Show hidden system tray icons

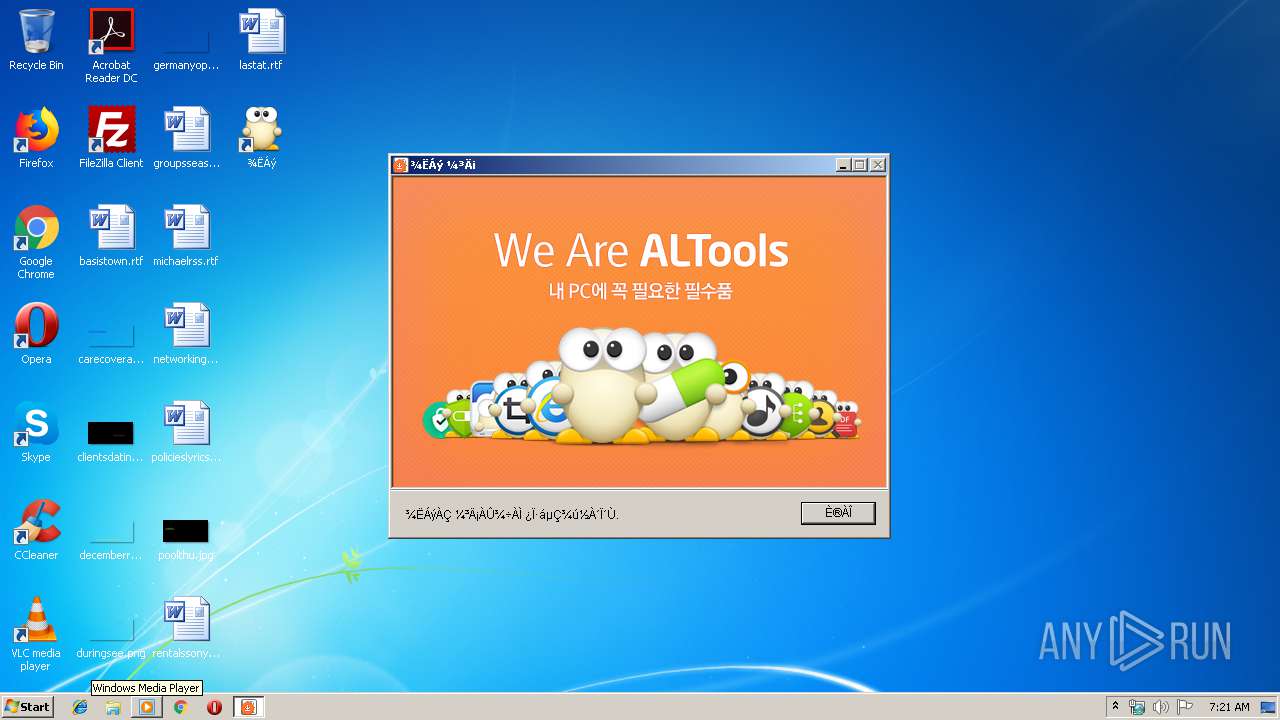click(x=1116, y=707)
